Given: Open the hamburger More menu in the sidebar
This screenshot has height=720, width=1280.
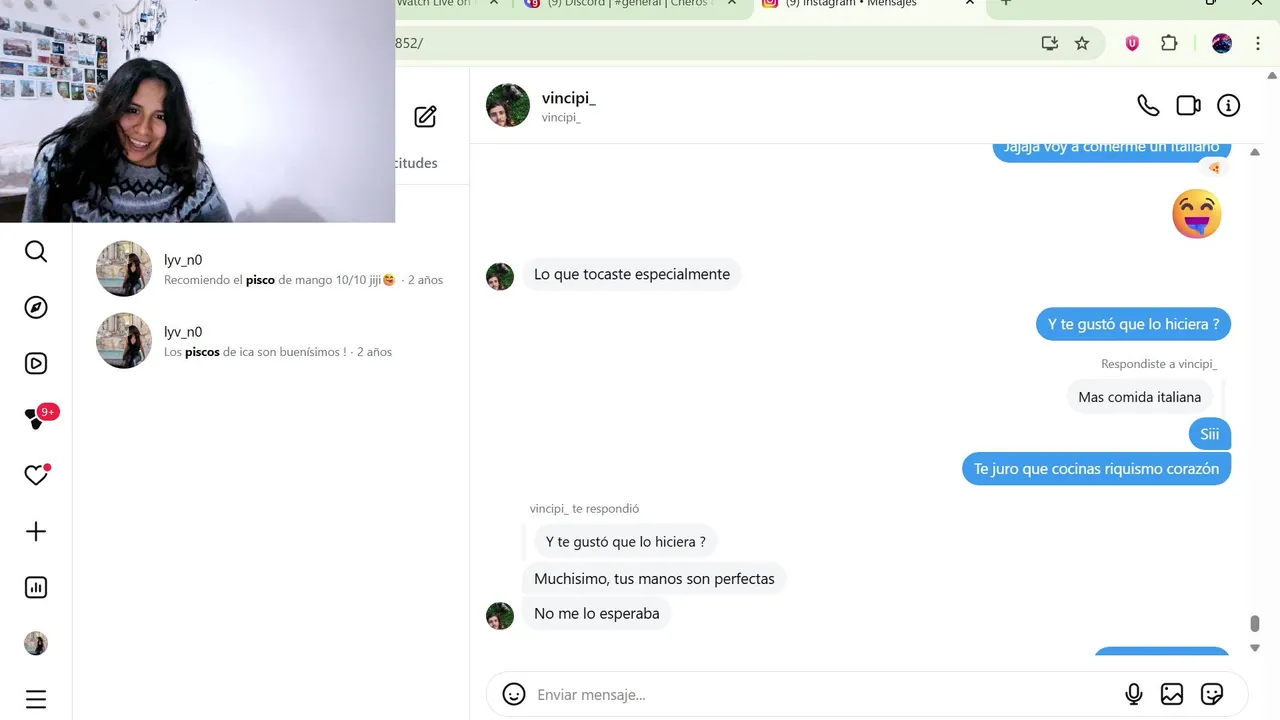Looking at the screenshot, I should (36, 699).
